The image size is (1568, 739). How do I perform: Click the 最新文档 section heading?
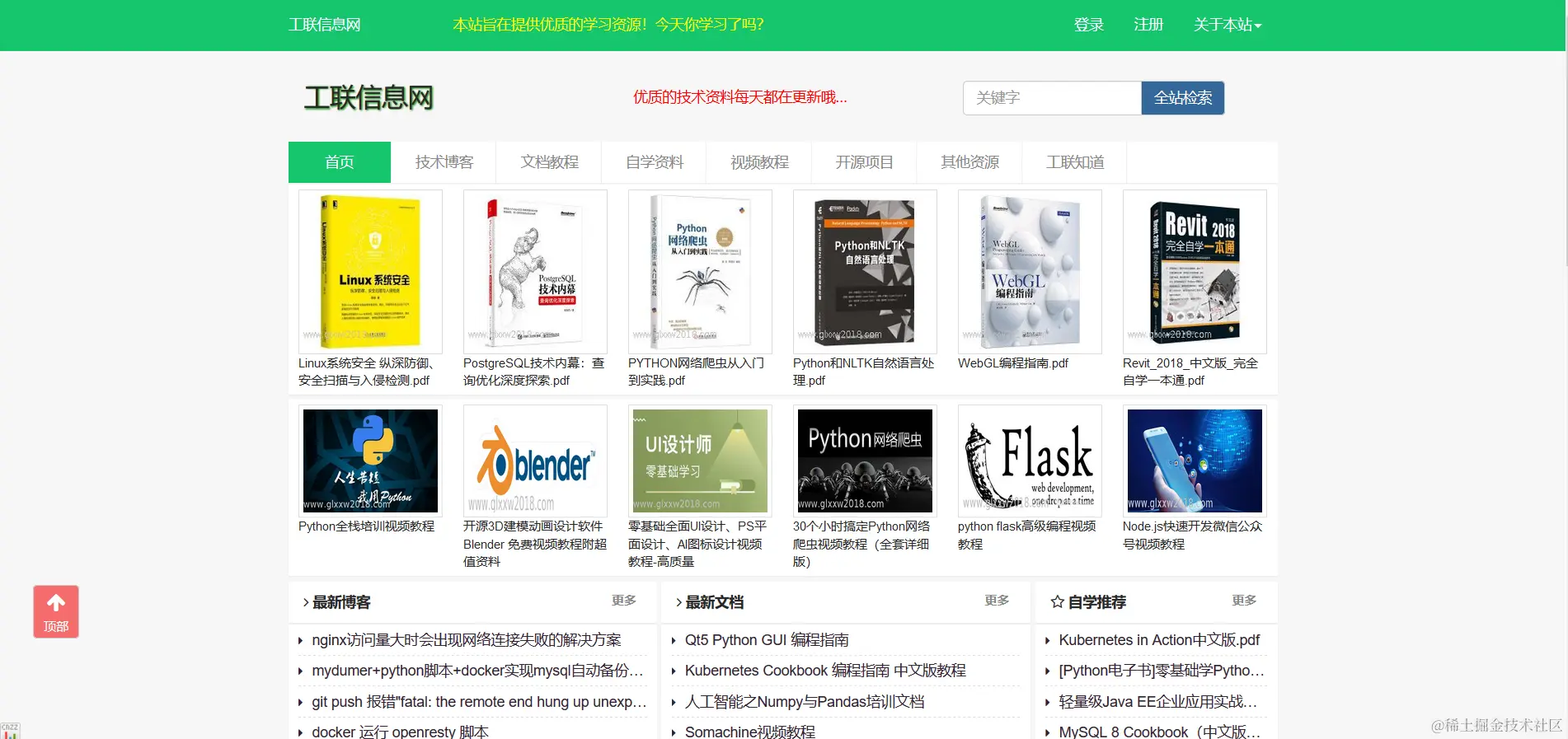pos(714,602)
